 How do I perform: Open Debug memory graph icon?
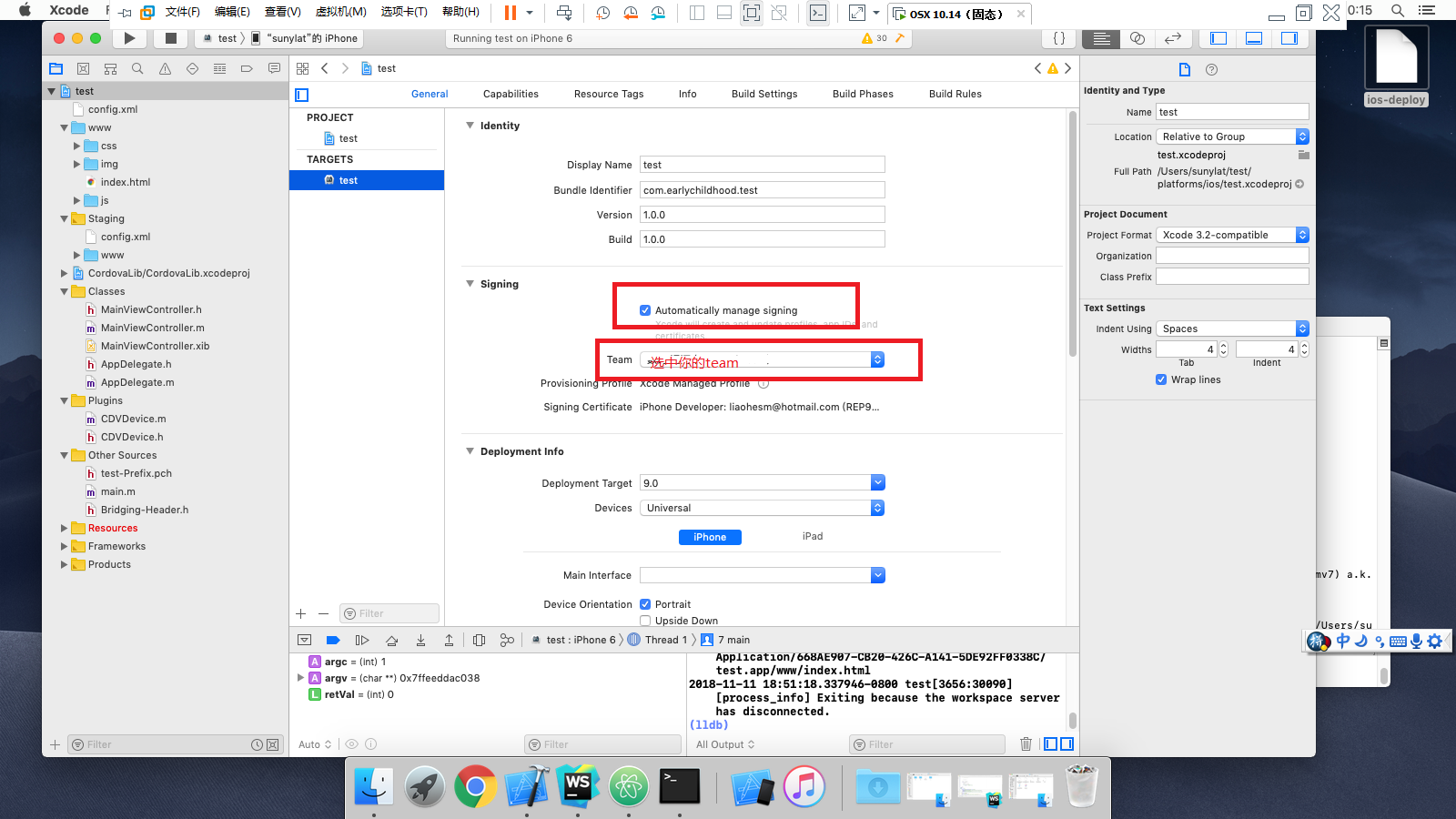[x=507, y=640]
